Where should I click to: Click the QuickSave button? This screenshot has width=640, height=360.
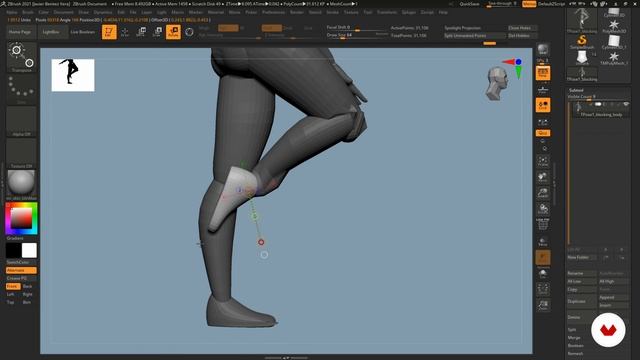point(469,4)
